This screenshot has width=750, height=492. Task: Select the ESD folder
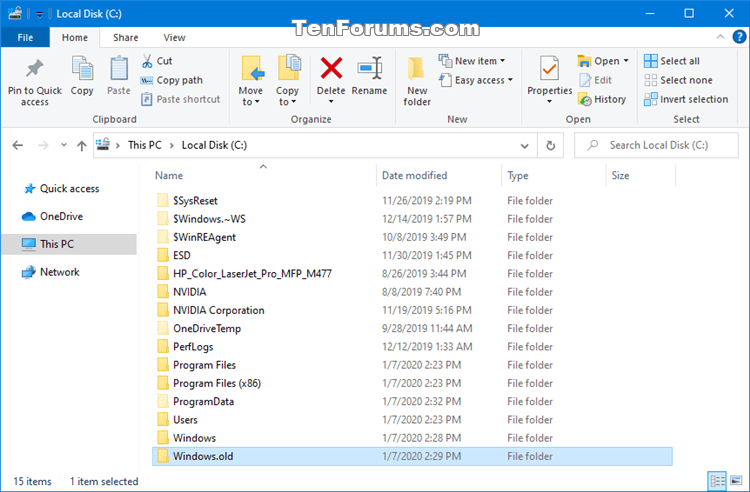(x=412, y=255)
